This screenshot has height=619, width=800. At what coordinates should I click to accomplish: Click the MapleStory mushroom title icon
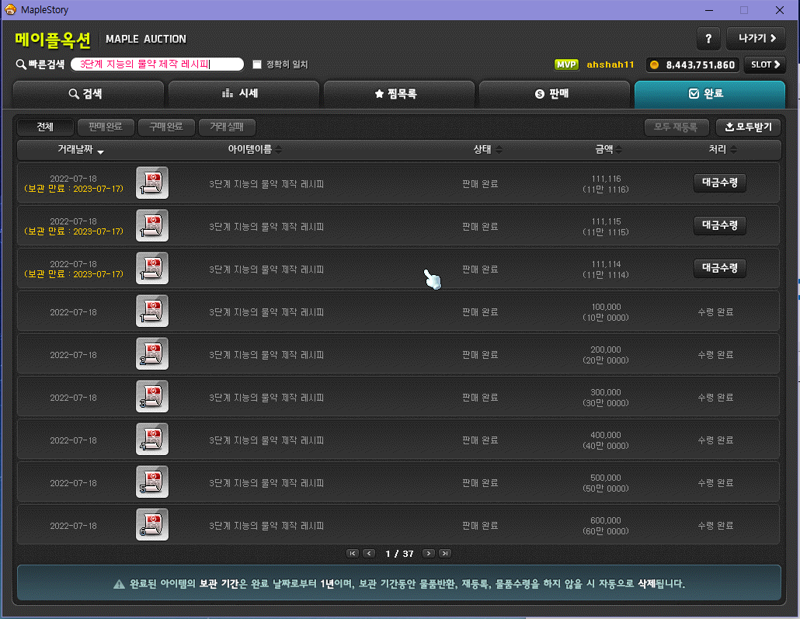point(10,10)
